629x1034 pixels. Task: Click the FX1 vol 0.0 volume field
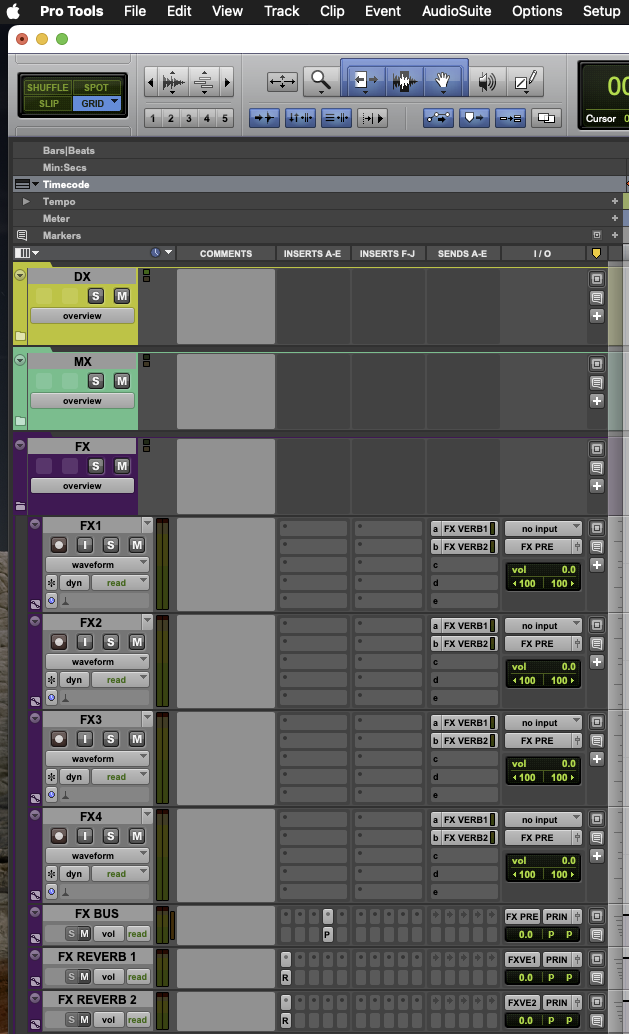pyautogui.click(x=544, y=569)
